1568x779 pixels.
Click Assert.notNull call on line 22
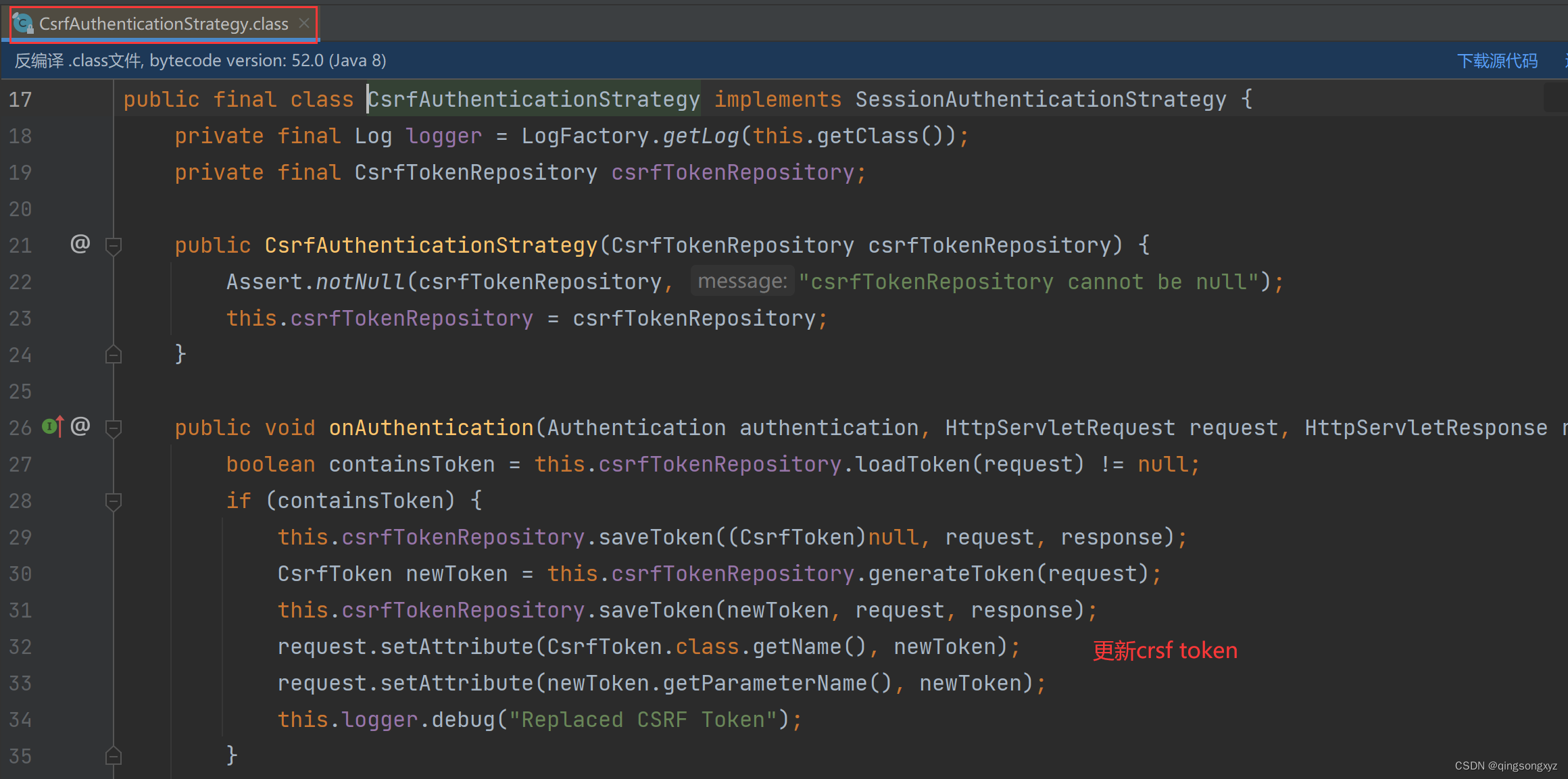[x=315, y=282]
